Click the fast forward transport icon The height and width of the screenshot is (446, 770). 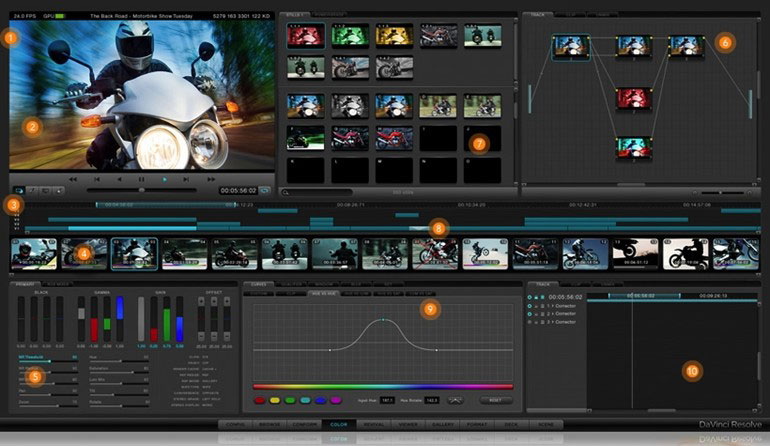pos(213,179)
